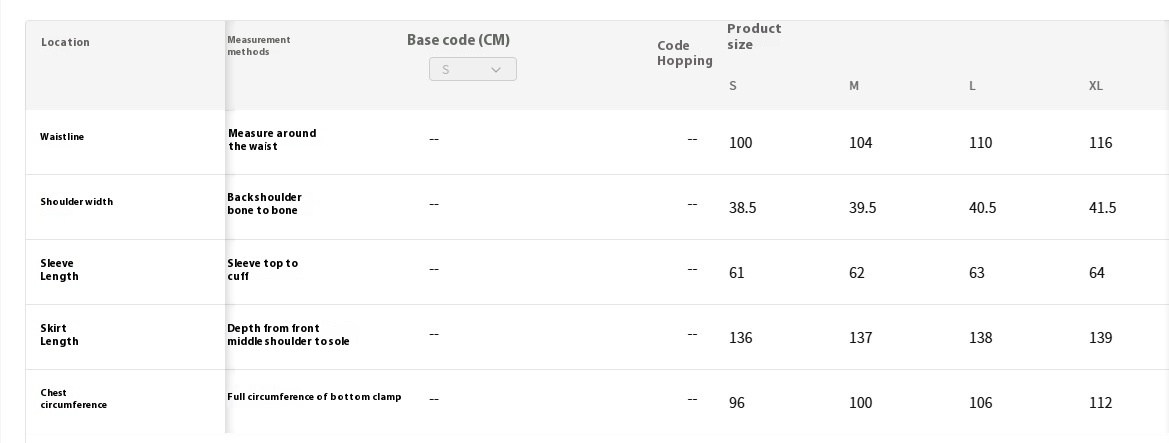This screenshot has height=443, width=1169.
Task: Click the Code Hopping column header
Action: click(x=684, y=54)
